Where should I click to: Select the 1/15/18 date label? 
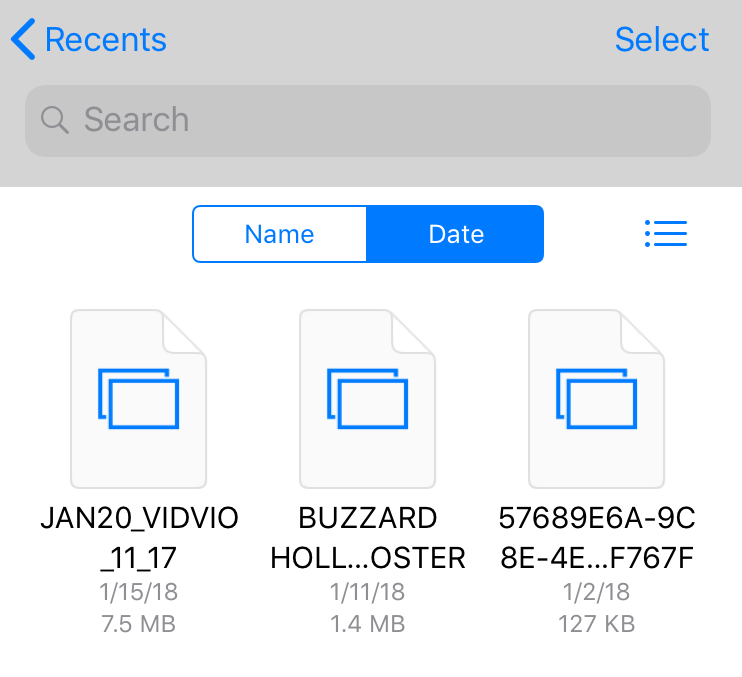point(139,592)
